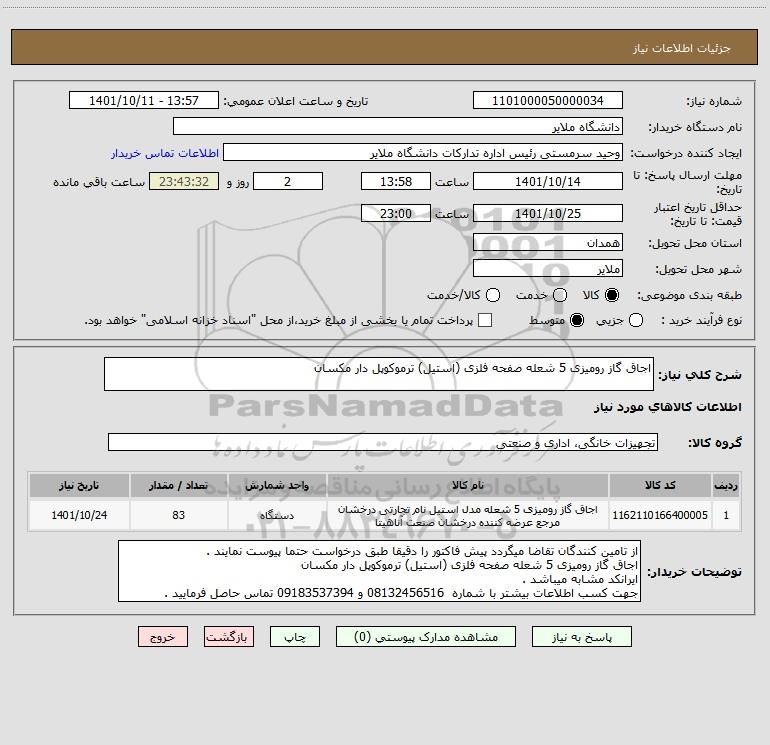
Task: Select the کالا/خدمت radio button
Action: [493, 295]
